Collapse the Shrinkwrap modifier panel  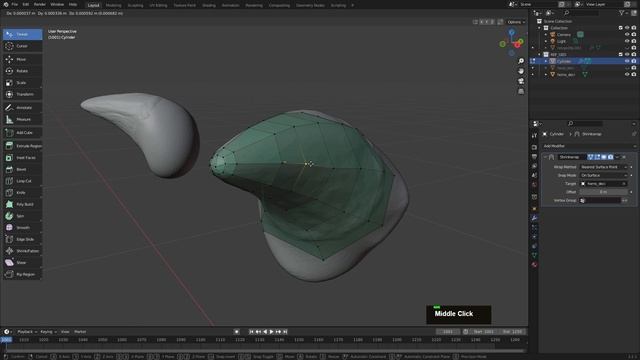point(545,157)
